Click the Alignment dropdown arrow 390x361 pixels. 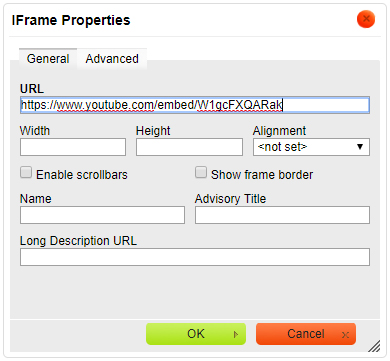pyautogui.click(x=360, y=147)
